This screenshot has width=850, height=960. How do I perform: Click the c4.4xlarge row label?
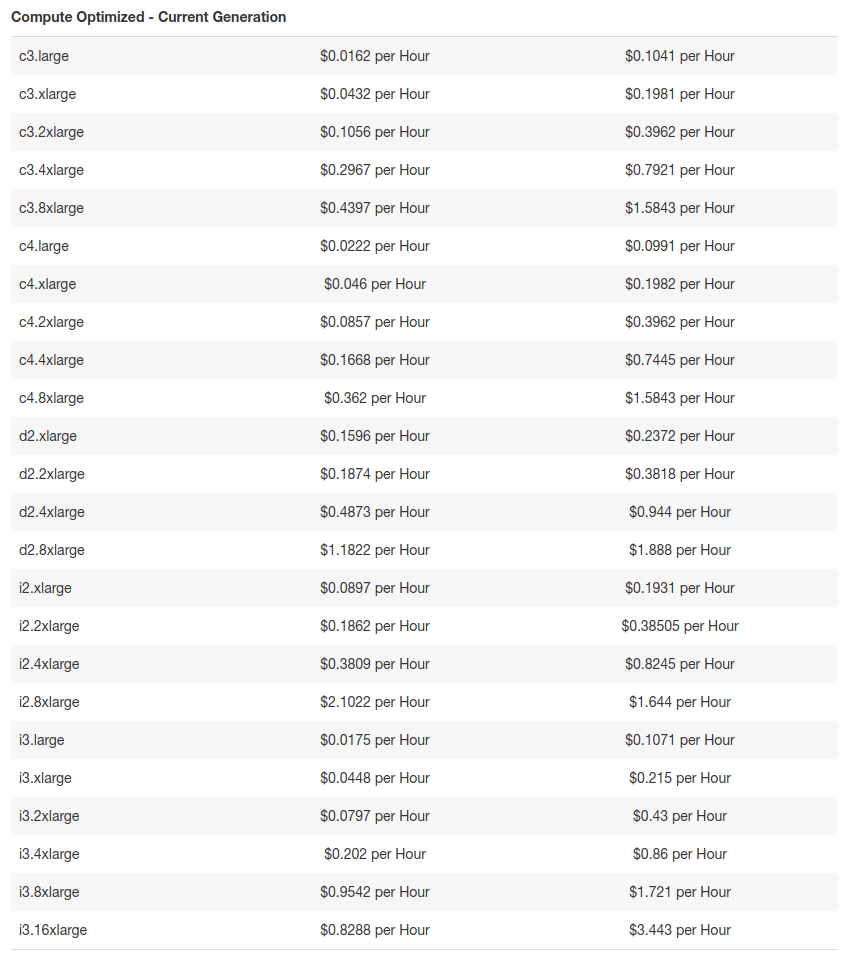51,360
